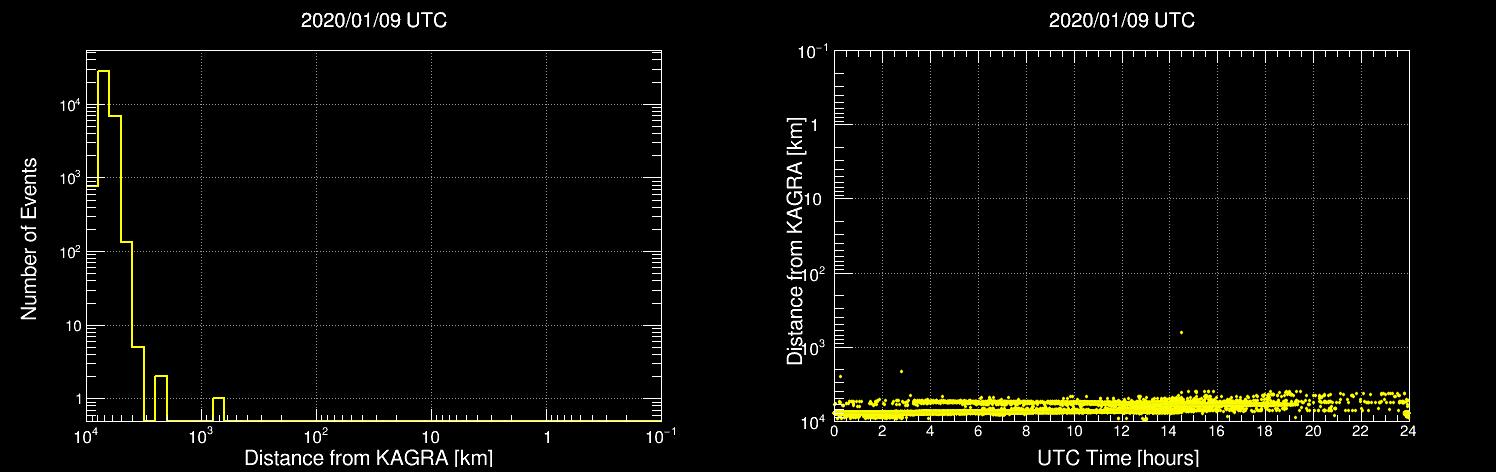Click the 10^4 tick on the histogram's distance x-axis

tap(87, 435)
